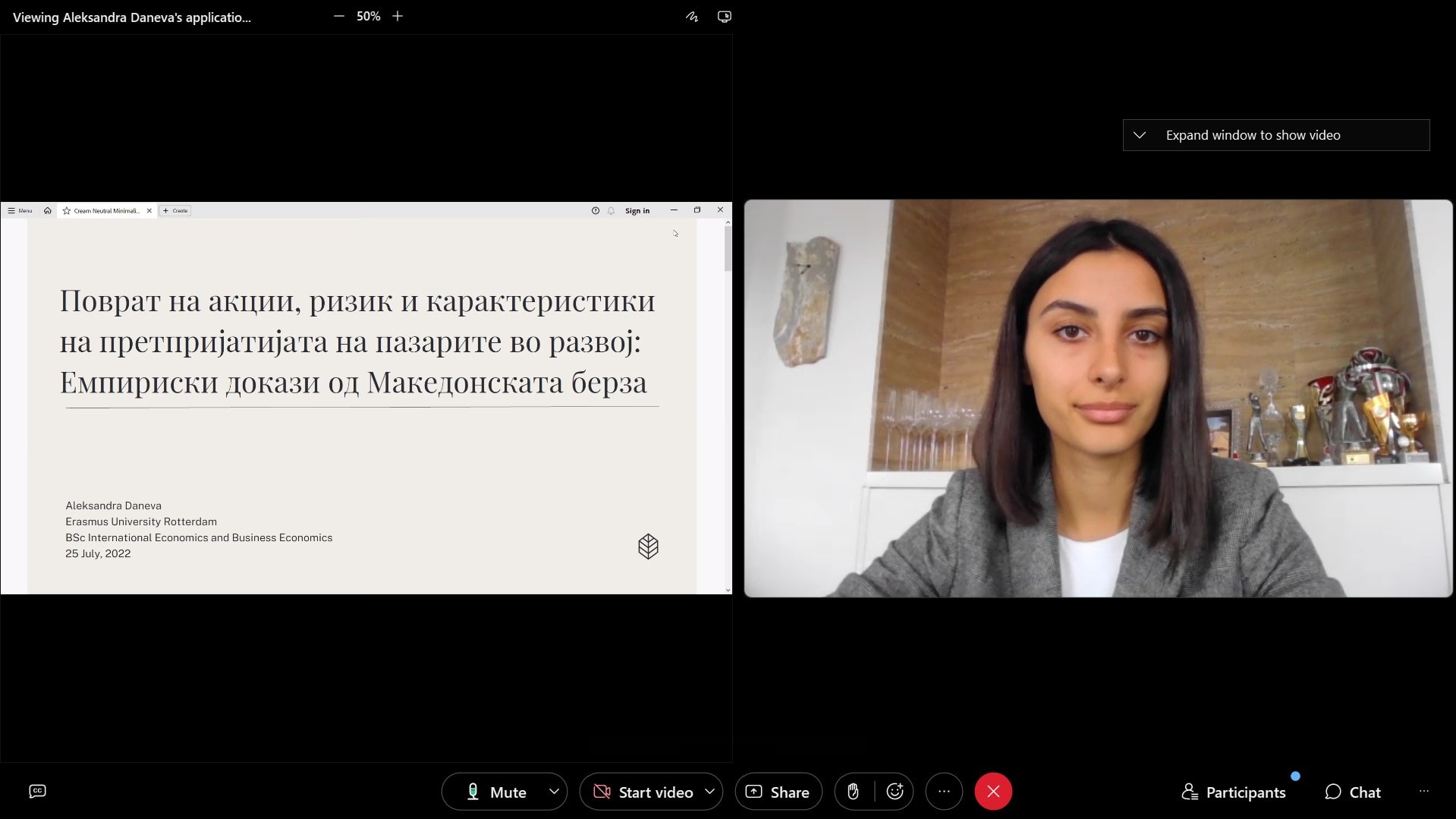The height and width of the screenshot is (819, 1456).
Task: Toggle the Participants panel
Action: coord(1234,792)
